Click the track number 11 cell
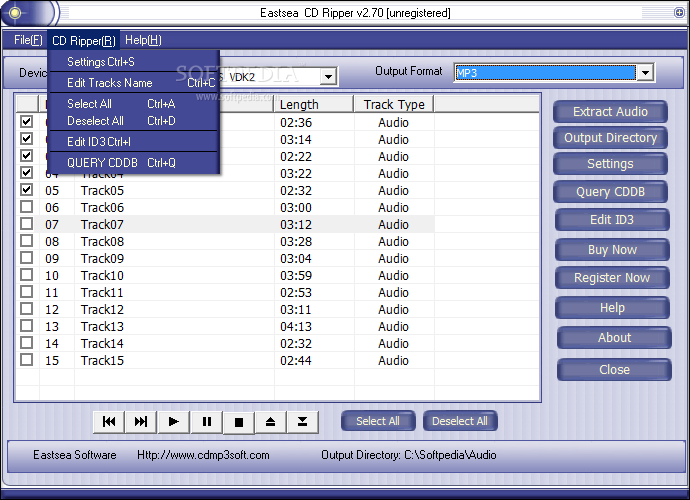The image size is (690, 500). click(x=51, y=293)
